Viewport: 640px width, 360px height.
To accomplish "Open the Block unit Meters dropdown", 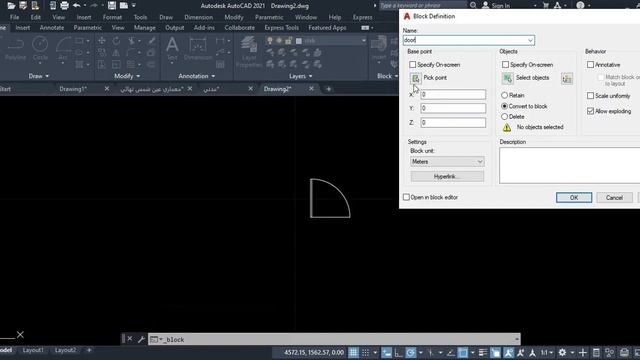I will coord(447,162).
